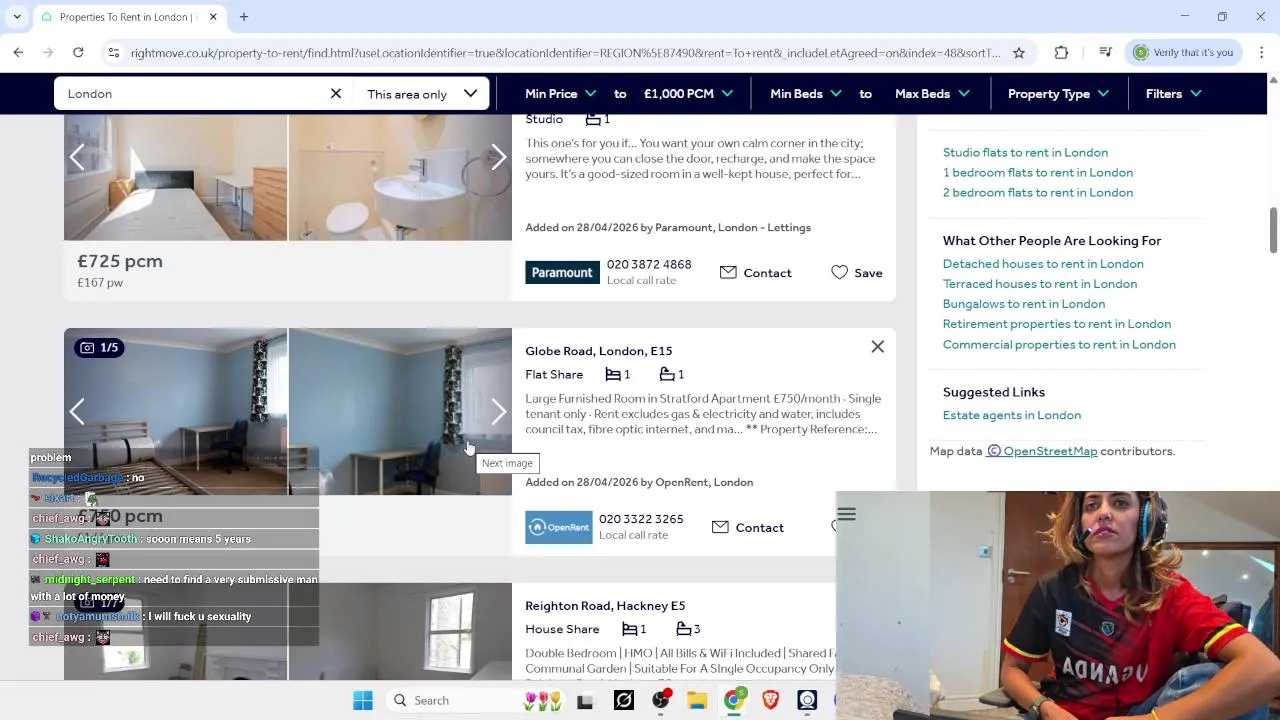View site information icon in address bar
The image size is (1280, 720).
[x=114, y=53]
